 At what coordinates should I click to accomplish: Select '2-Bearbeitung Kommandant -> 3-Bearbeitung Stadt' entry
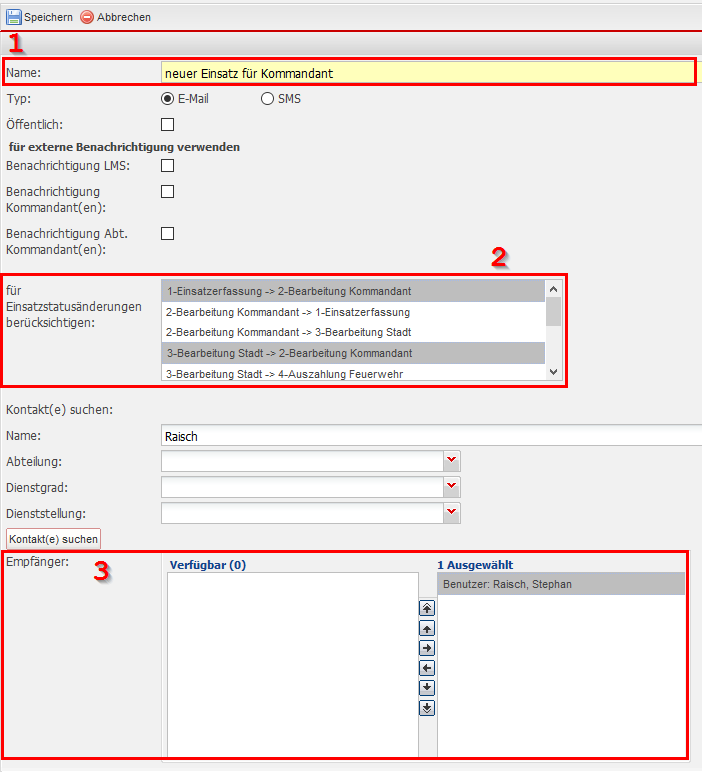[x=288, y=332]
